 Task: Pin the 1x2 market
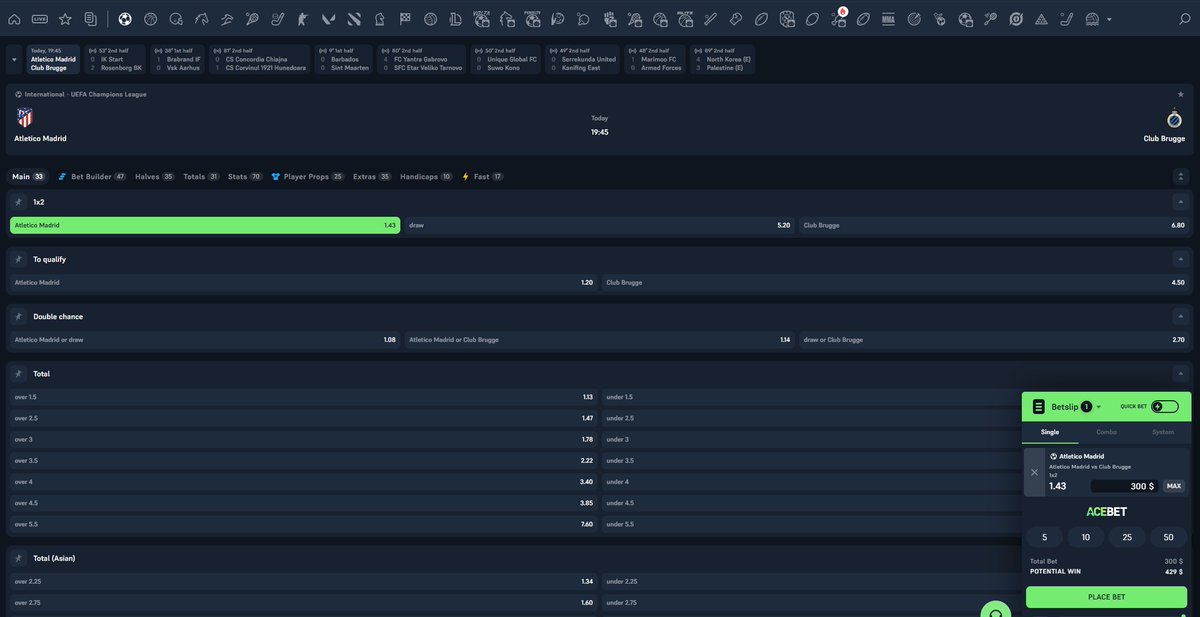(19, 202)
